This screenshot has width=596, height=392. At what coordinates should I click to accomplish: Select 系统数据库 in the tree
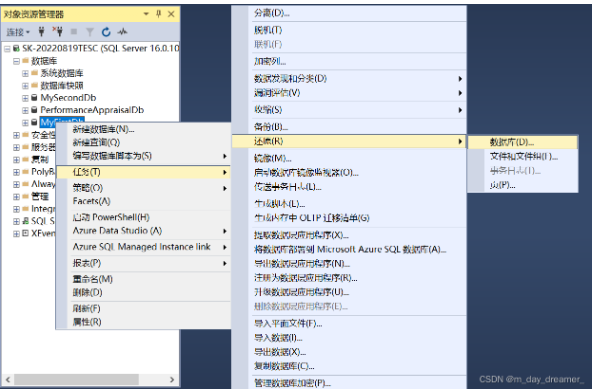point(62,73)
